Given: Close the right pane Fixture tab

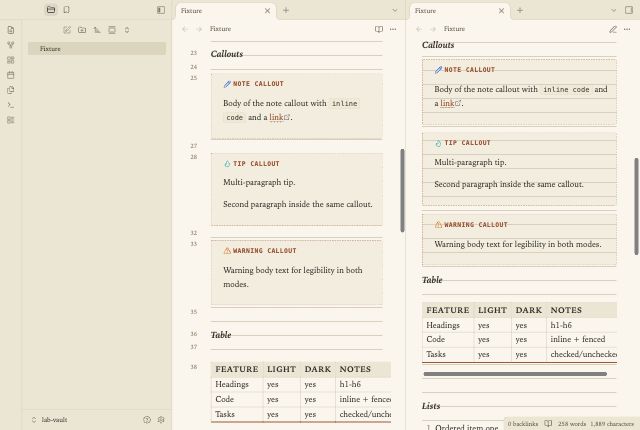Looking at the screenshot, I should tap(501, 11).
